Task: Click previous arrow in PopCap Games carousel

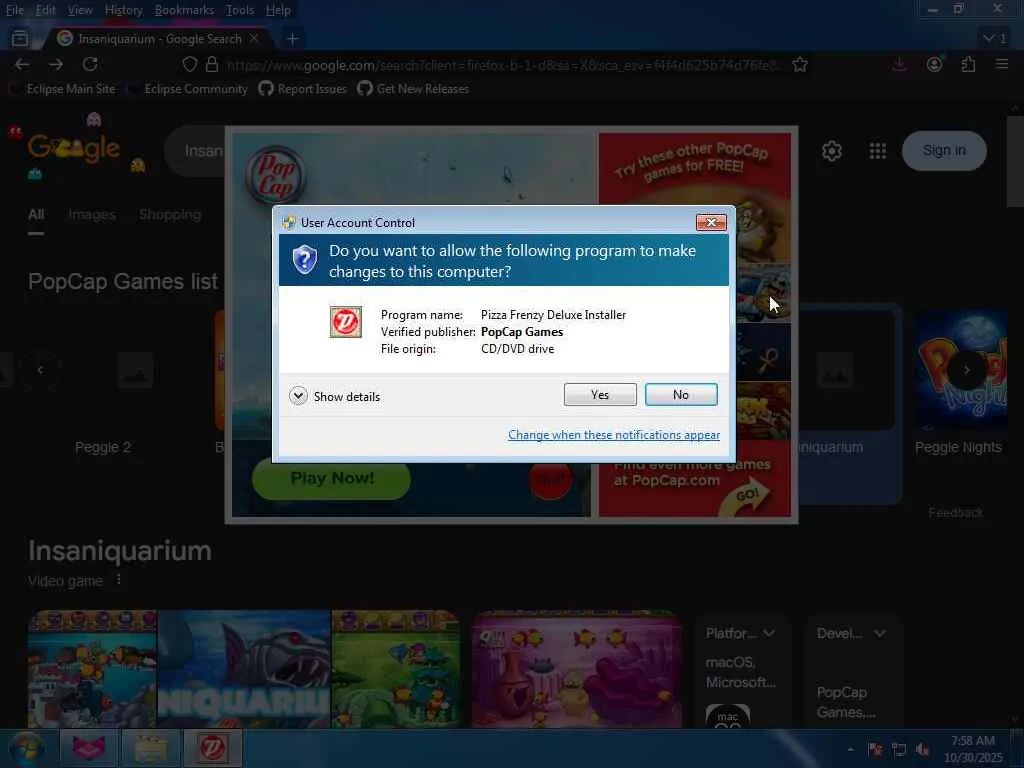Action: coord(40,370)
